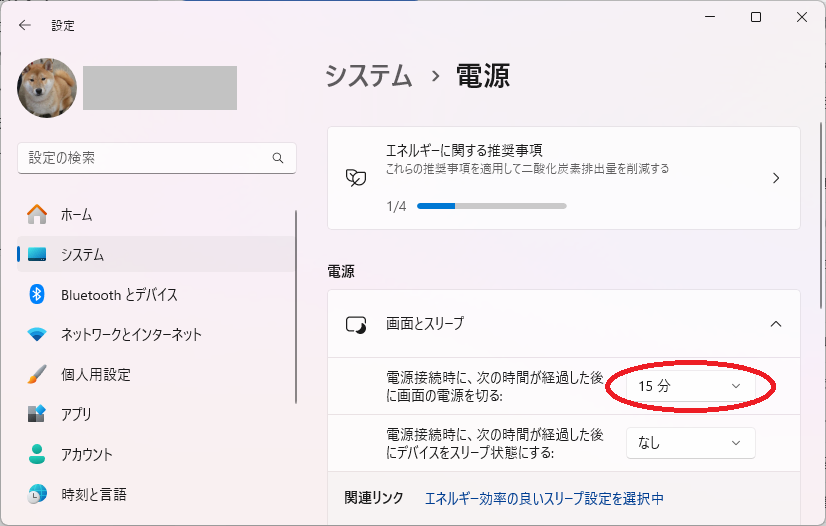
Task: Focus the 設定の検索 search field
Action: [157, 158]
